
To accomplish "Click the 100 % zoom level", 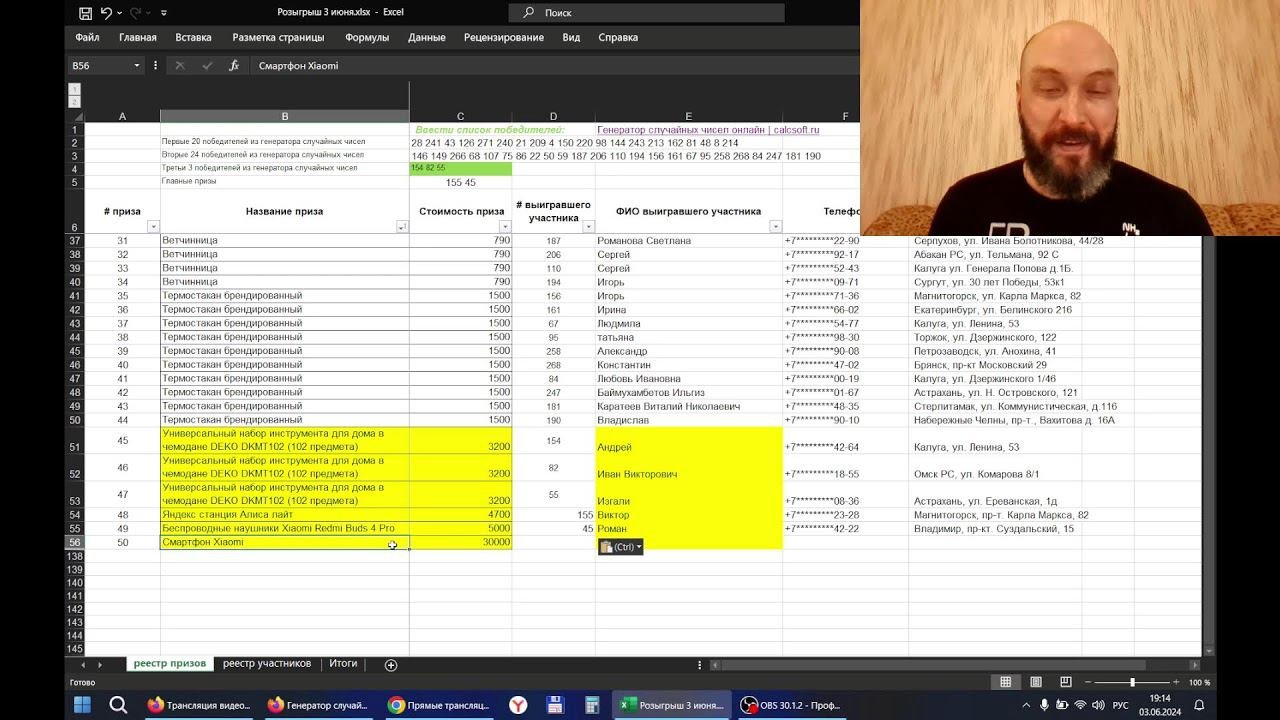I will click(1199, 683).
